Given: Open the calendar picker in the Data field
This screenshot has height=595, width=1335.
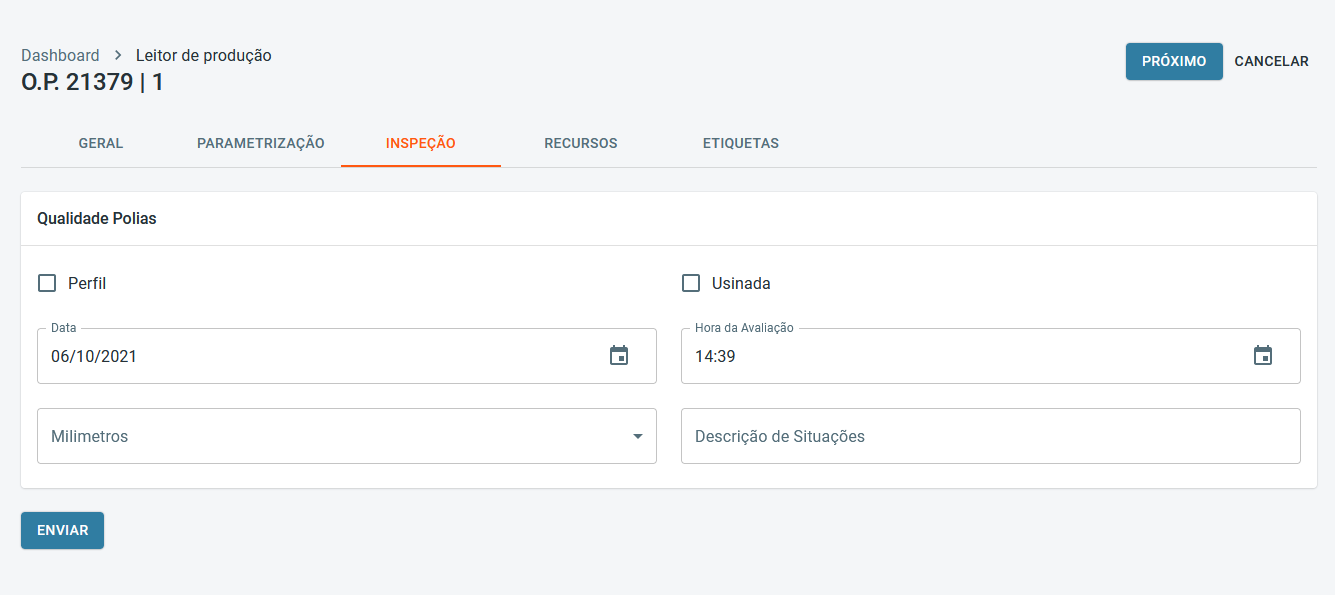Looking at the screenshot, I should [x=619, y=355].
